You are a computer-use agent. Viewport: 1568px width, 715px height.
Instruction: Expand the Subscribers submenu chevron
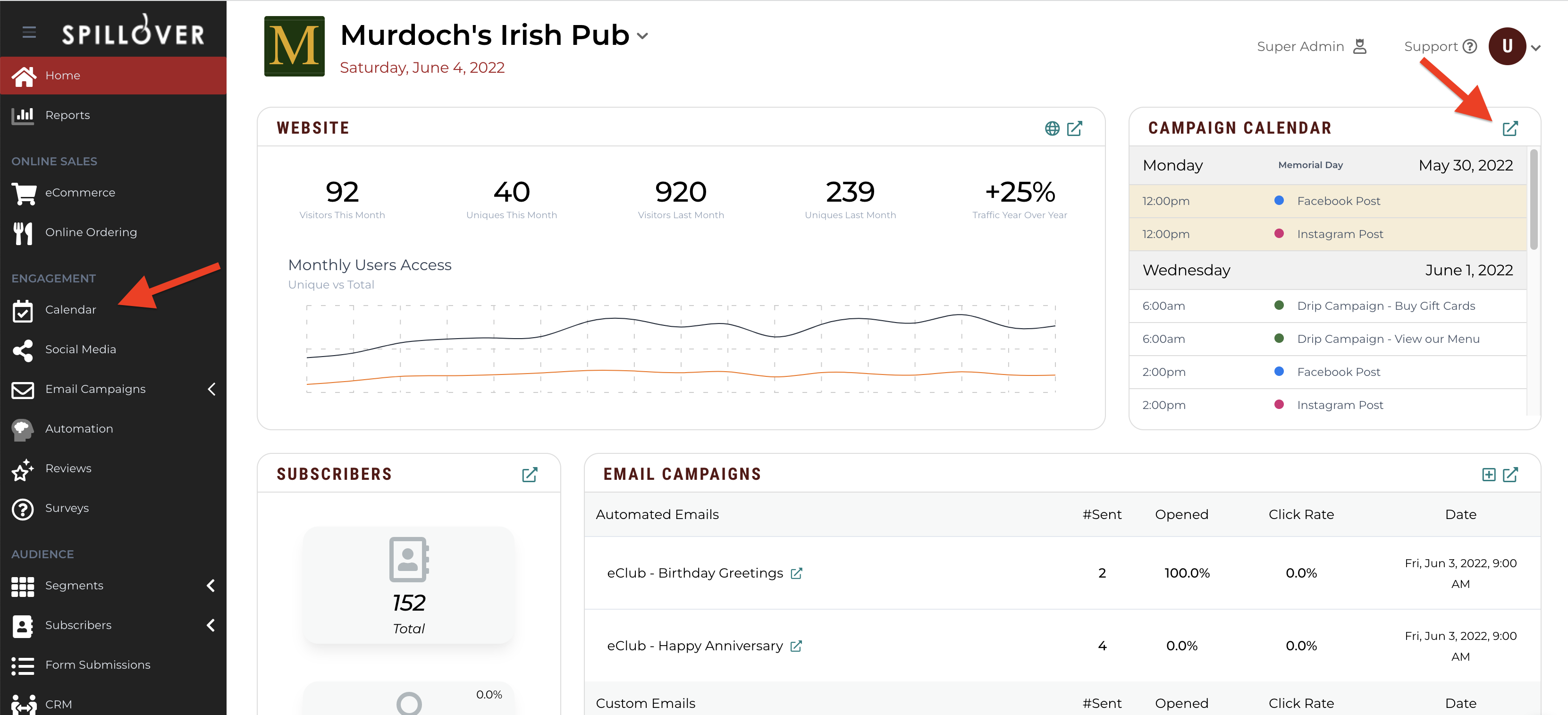click(211, 625)
